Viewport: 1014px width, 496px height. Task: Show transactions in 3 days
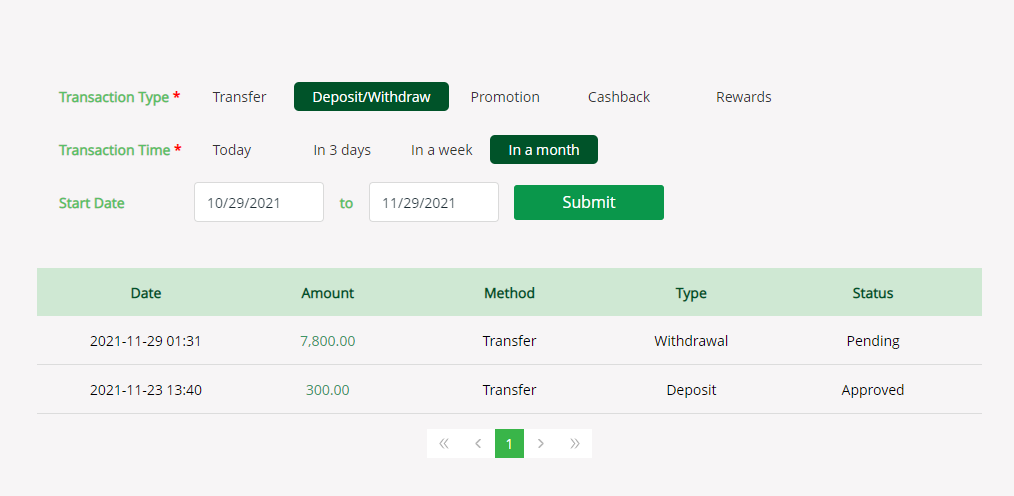342,150
